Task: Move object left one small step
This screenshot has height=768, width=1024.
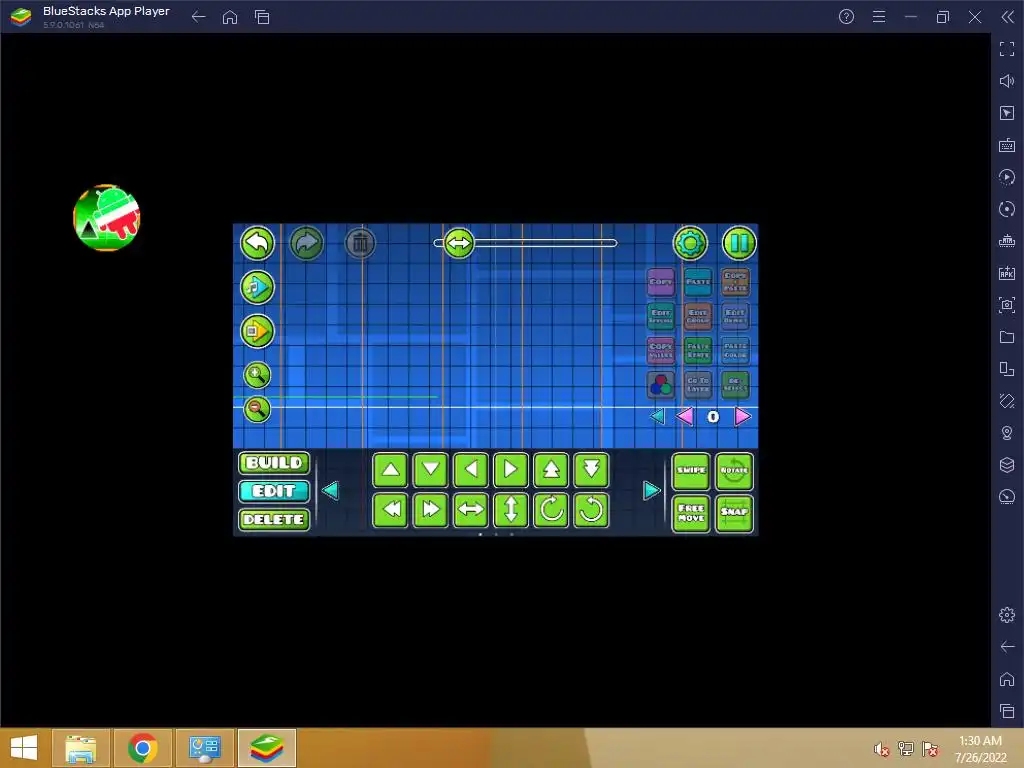Action: pyautogui.click(x=471, y=470)
